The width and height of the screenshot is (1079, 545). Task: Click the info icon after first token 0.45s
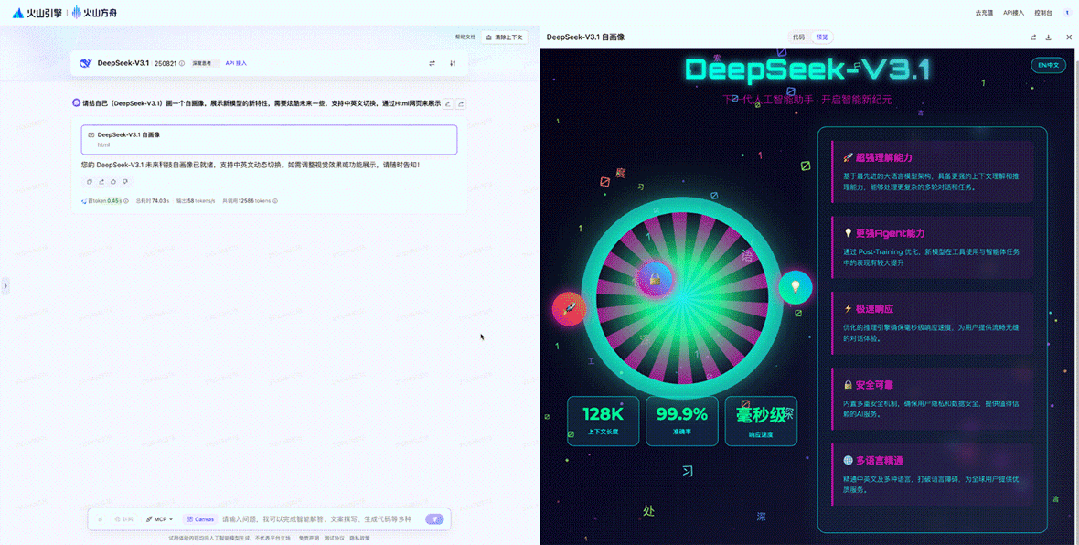pyautogui.click(x=125, y=201)
